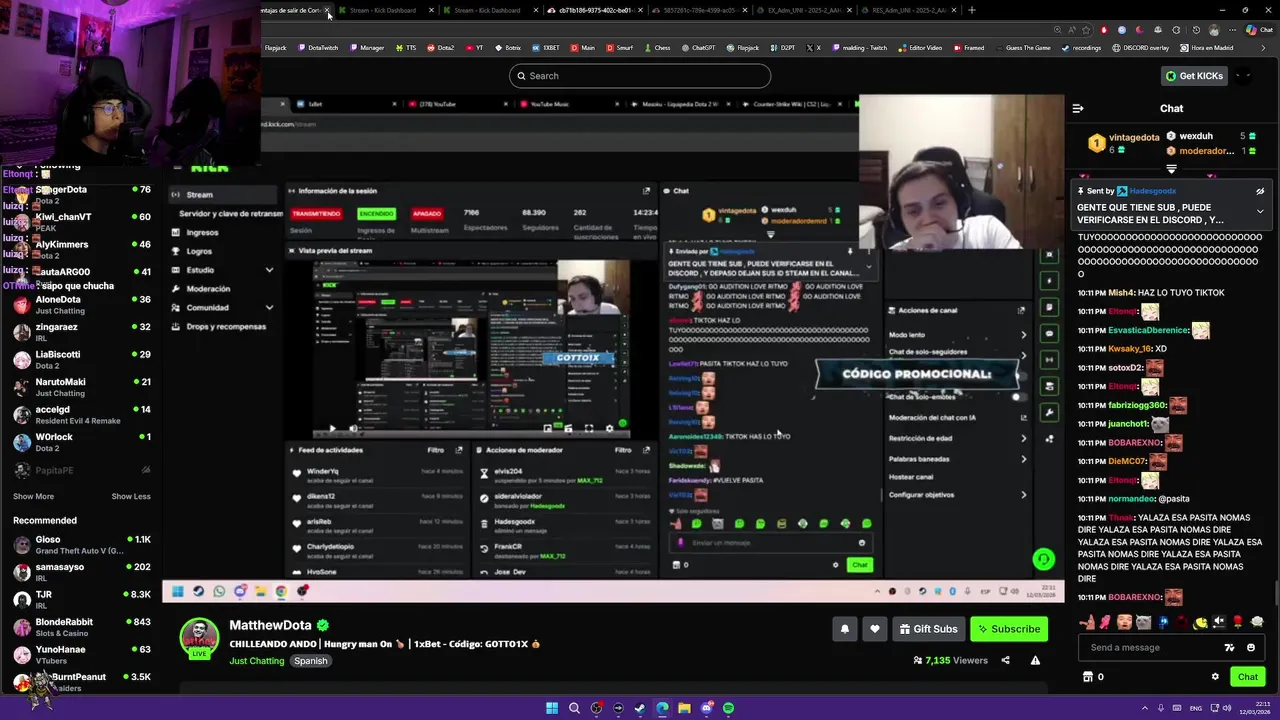The height and width of the screenshot is (720, 1280).
Task: Open zingaraez channel in sidebar
Action: tap(82, 332)
